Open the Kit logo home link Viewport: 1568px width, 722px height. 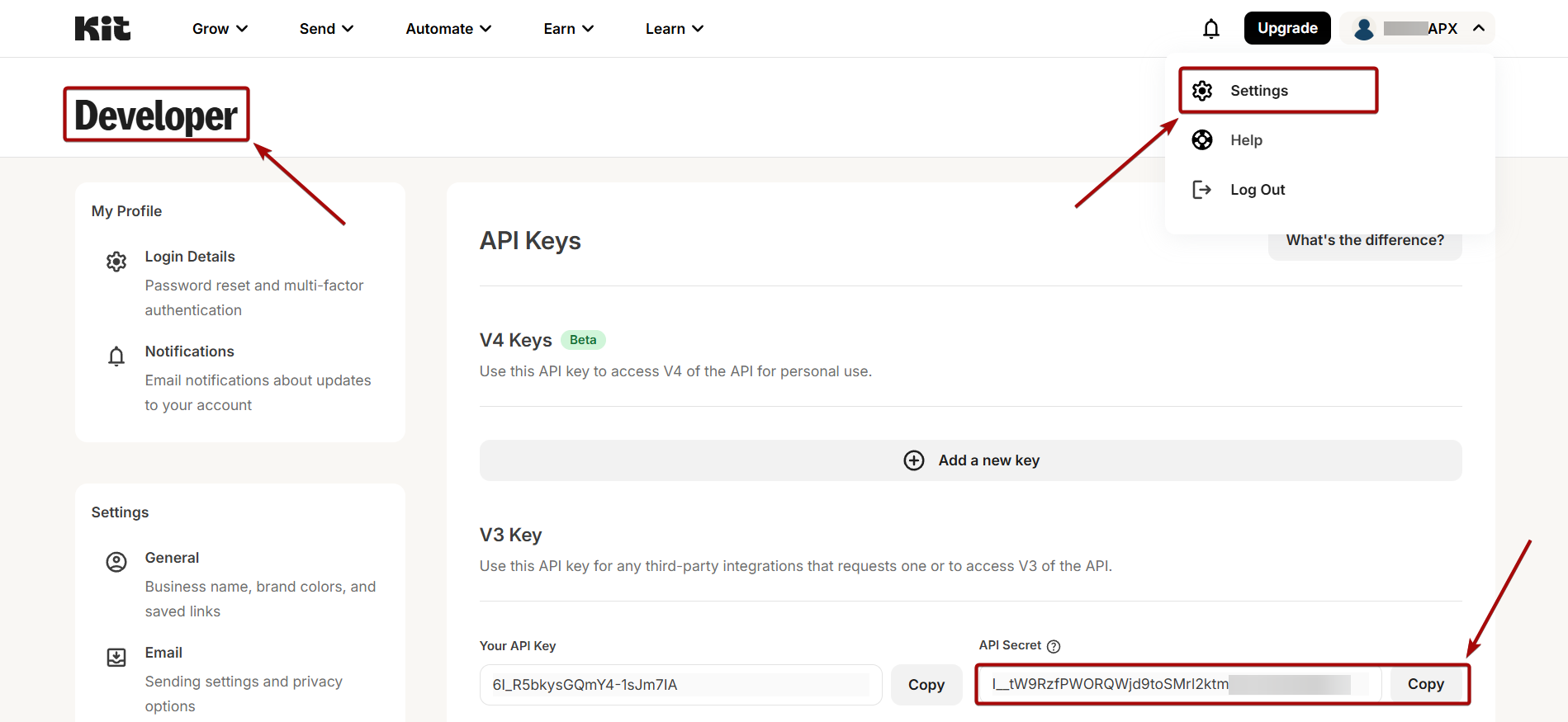tap(102, 29)
